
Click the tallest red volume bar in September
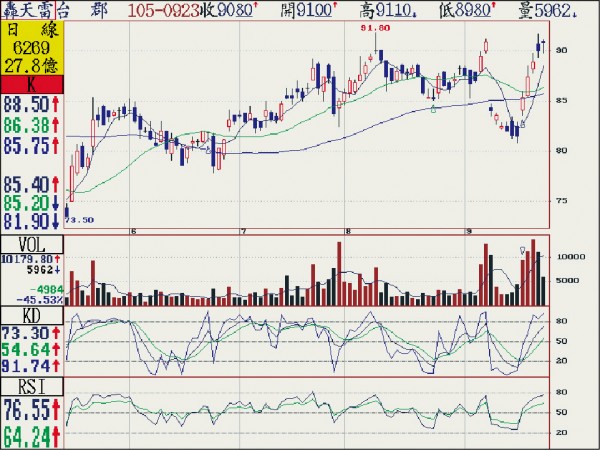[533, 272]
